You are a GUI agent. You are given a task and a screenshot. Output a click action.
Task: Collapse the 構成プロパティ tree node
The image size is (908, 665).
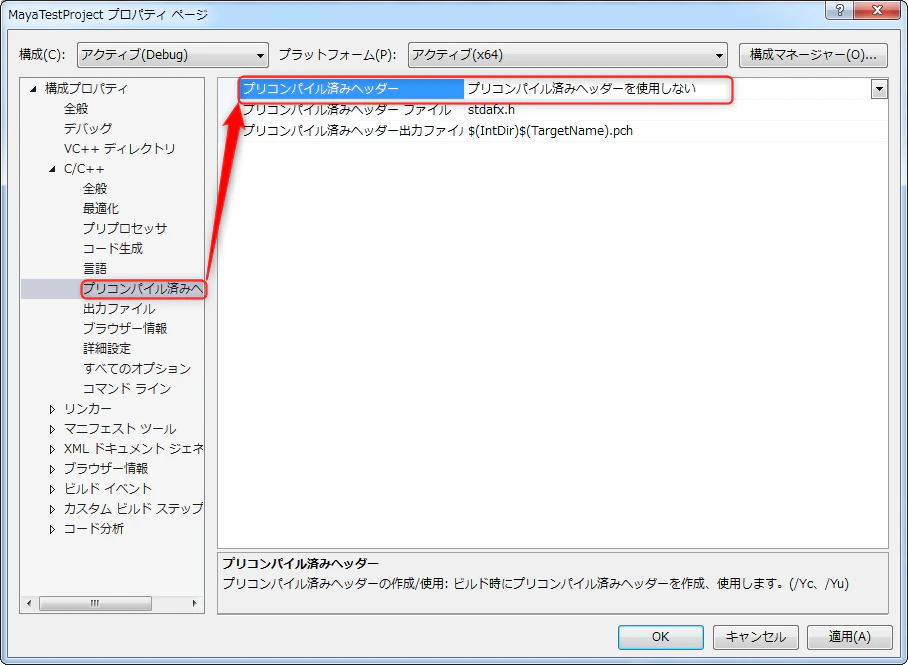pyautogui.click(x=34, y=89)
